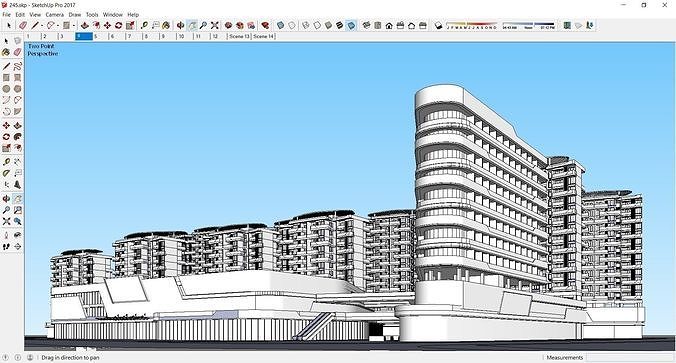Expand the Arc tool dropdown arrow
The image size is (676, 363).
pyautogui.click(x=58, y=25)
